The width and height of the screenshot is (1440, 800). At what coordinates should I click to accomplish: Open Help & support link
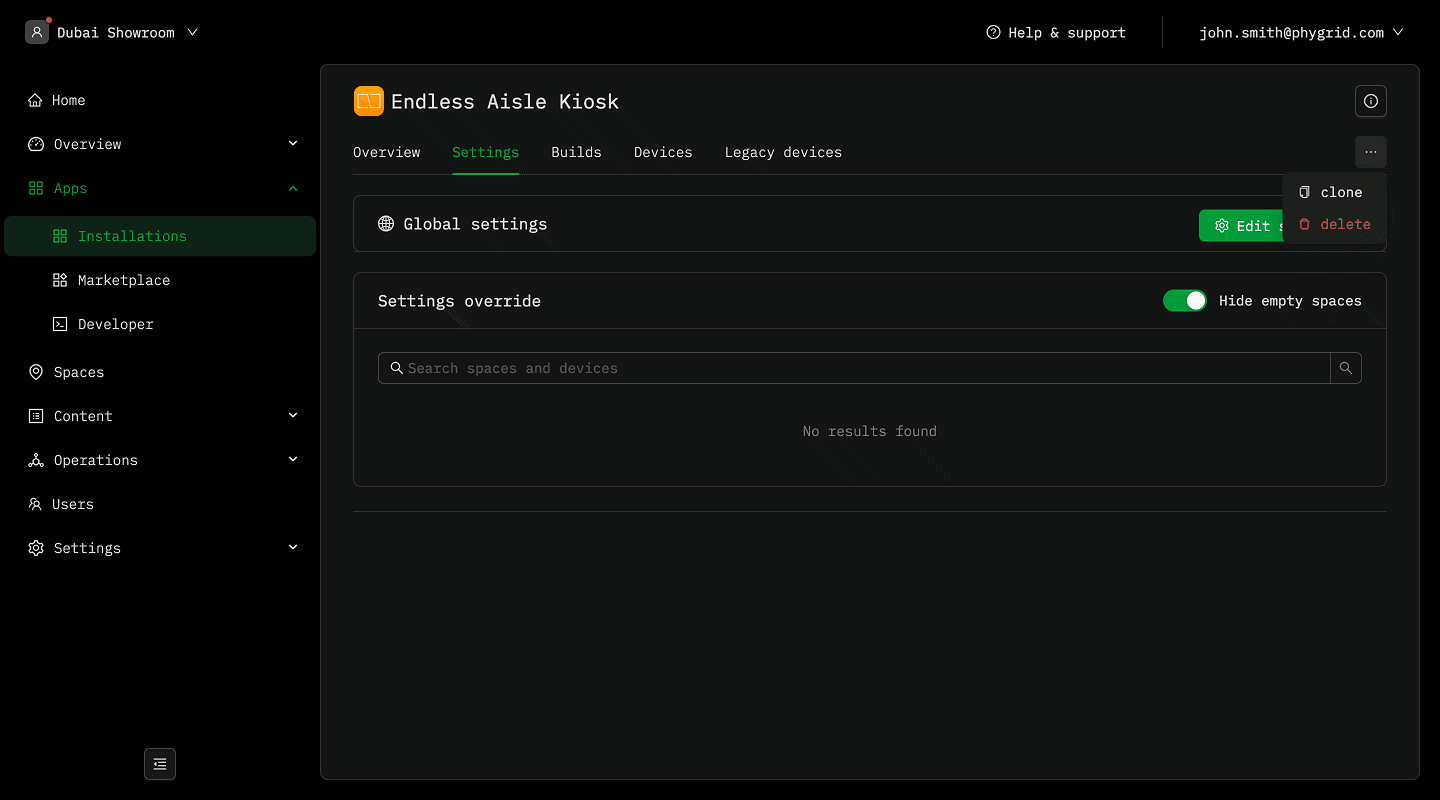(1056, 32)
